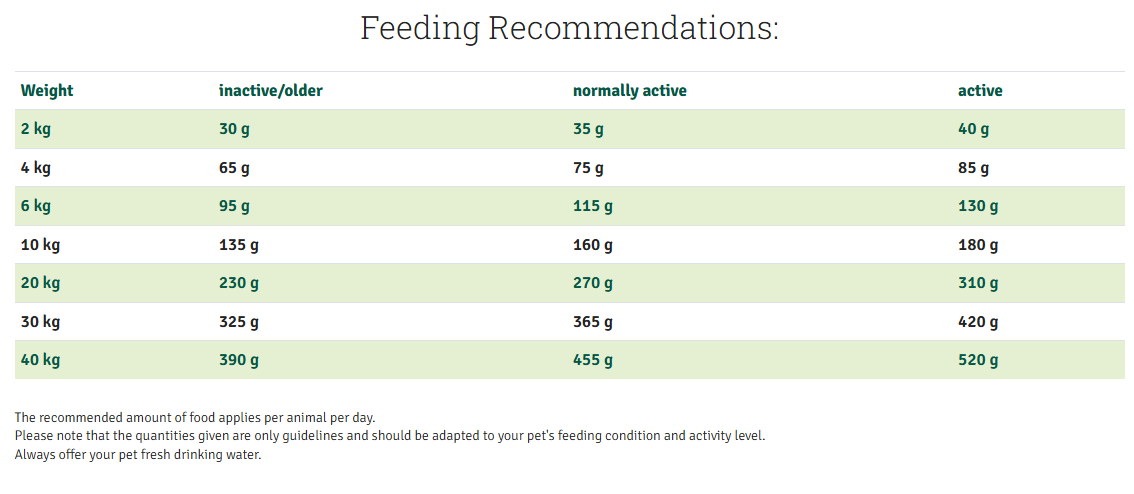Viewport: 1134px width, 494px height.
Task: Click the 6 kg weight cell
Action: 35,206
